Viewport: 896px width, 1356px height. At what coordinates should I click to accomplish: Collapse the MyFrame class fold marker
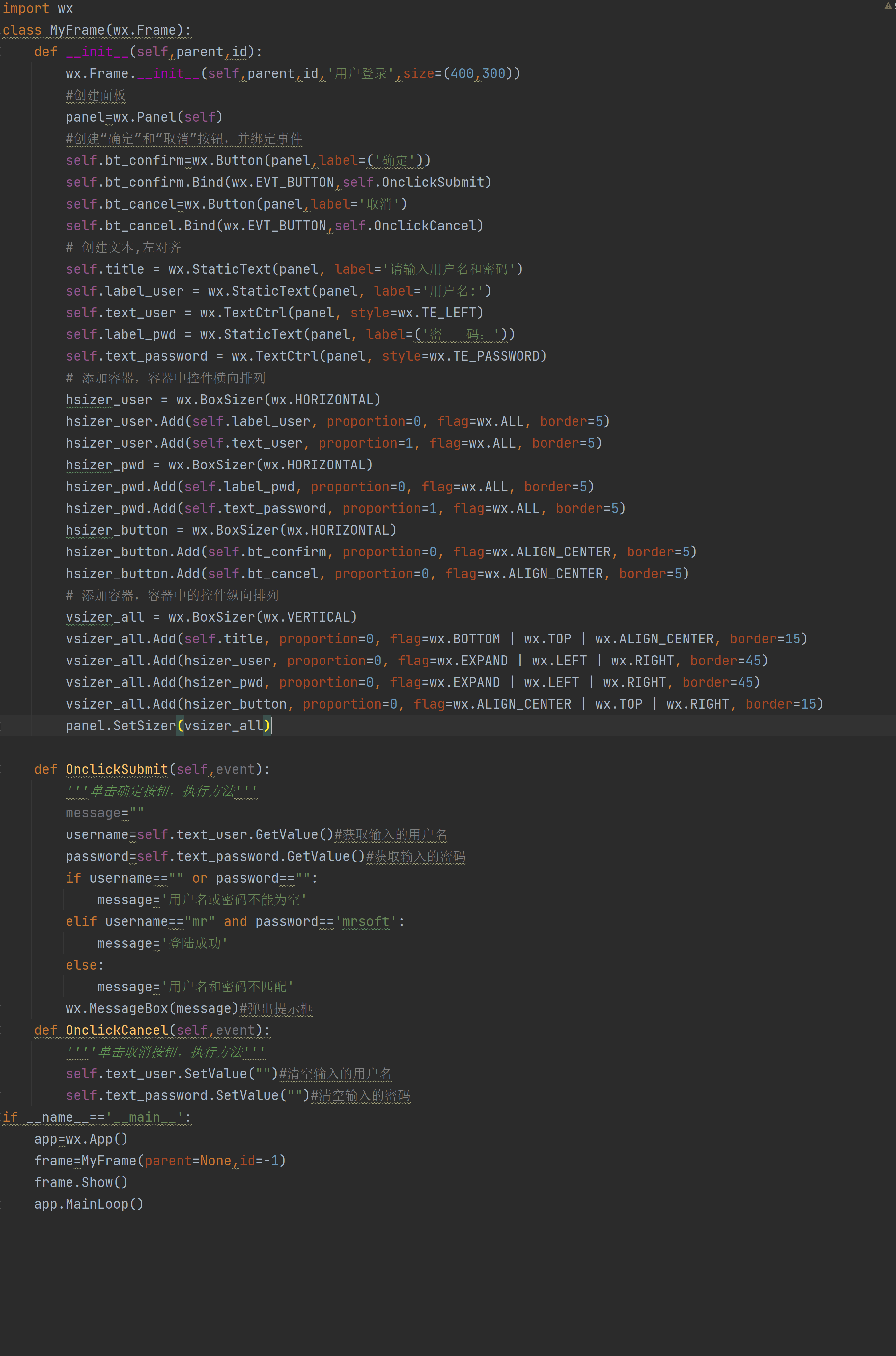pyautogui.click(x=1, y=30)
